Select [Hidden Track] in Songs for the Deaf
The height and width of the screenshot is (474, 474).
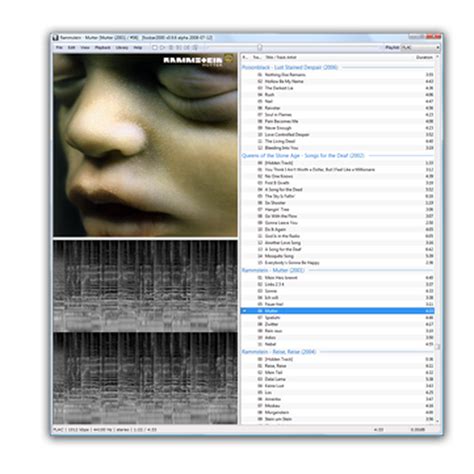click(337, 163)
